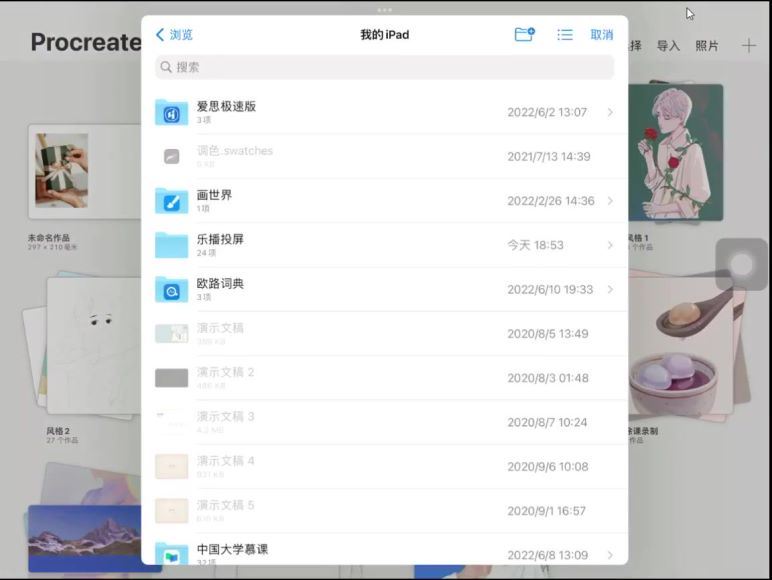772x580 pixels.
Task: Click the 爱思极速版 folder name
Action: pyautogui.click(x=226, y=106)
